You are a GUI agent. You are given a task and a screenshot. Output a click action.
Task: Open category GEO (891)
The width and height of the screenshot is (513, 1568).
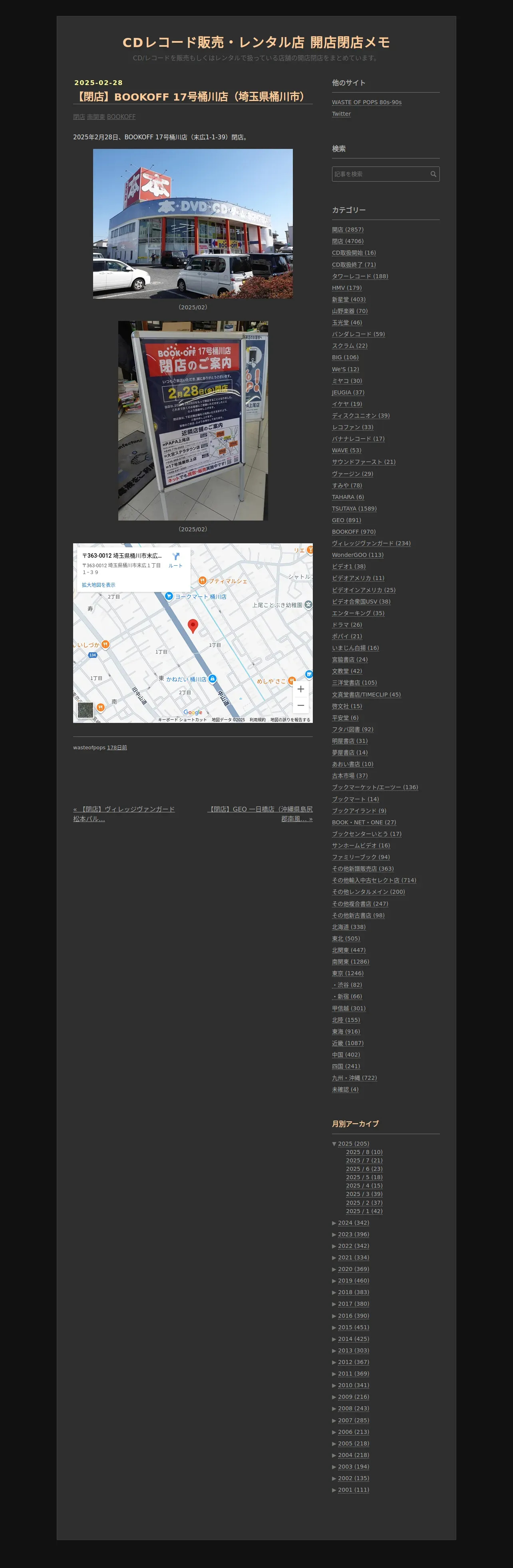[x=347, y=521]
